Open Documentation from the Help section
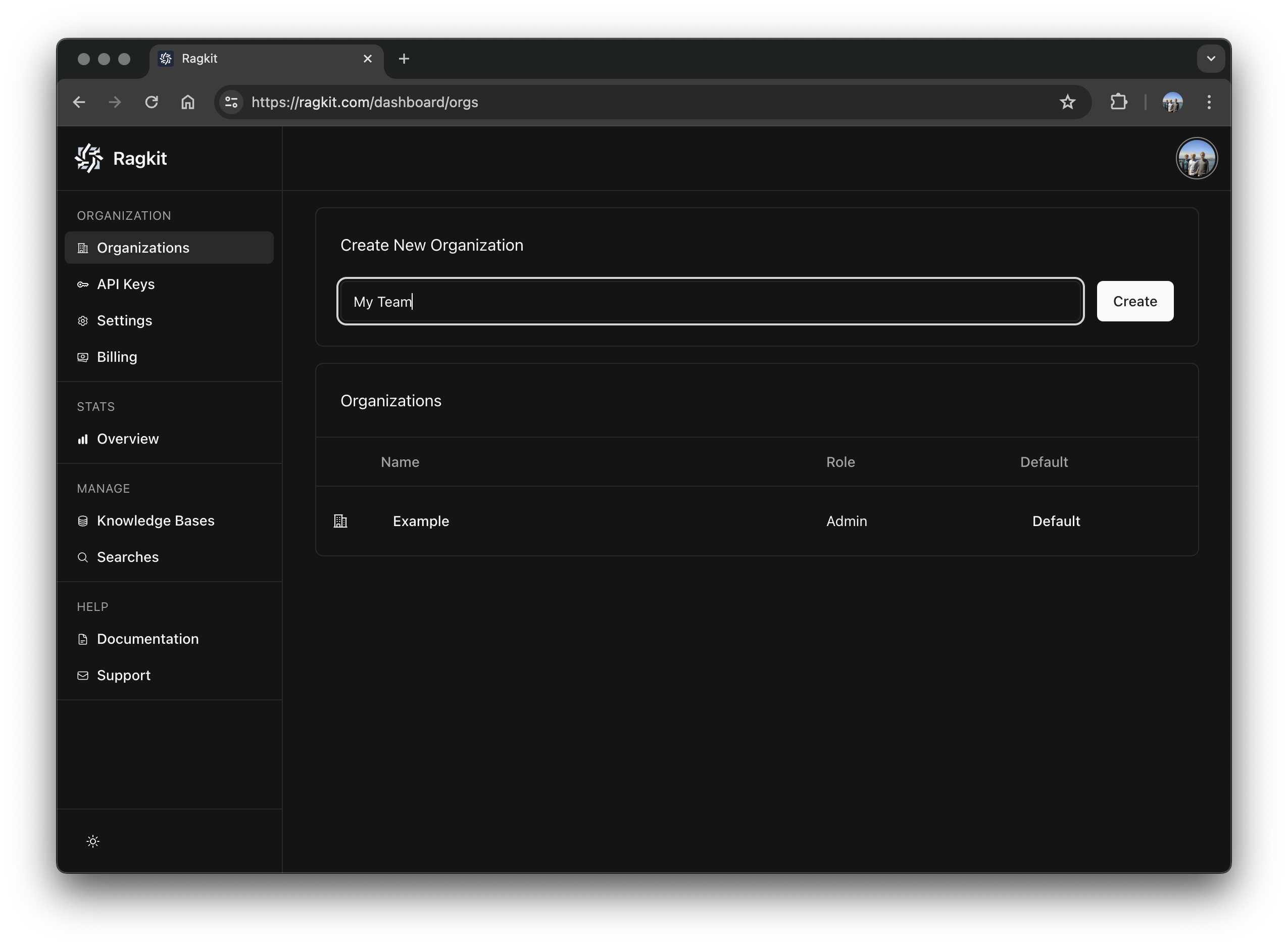Screen dimensions: 1288x948 147,639
